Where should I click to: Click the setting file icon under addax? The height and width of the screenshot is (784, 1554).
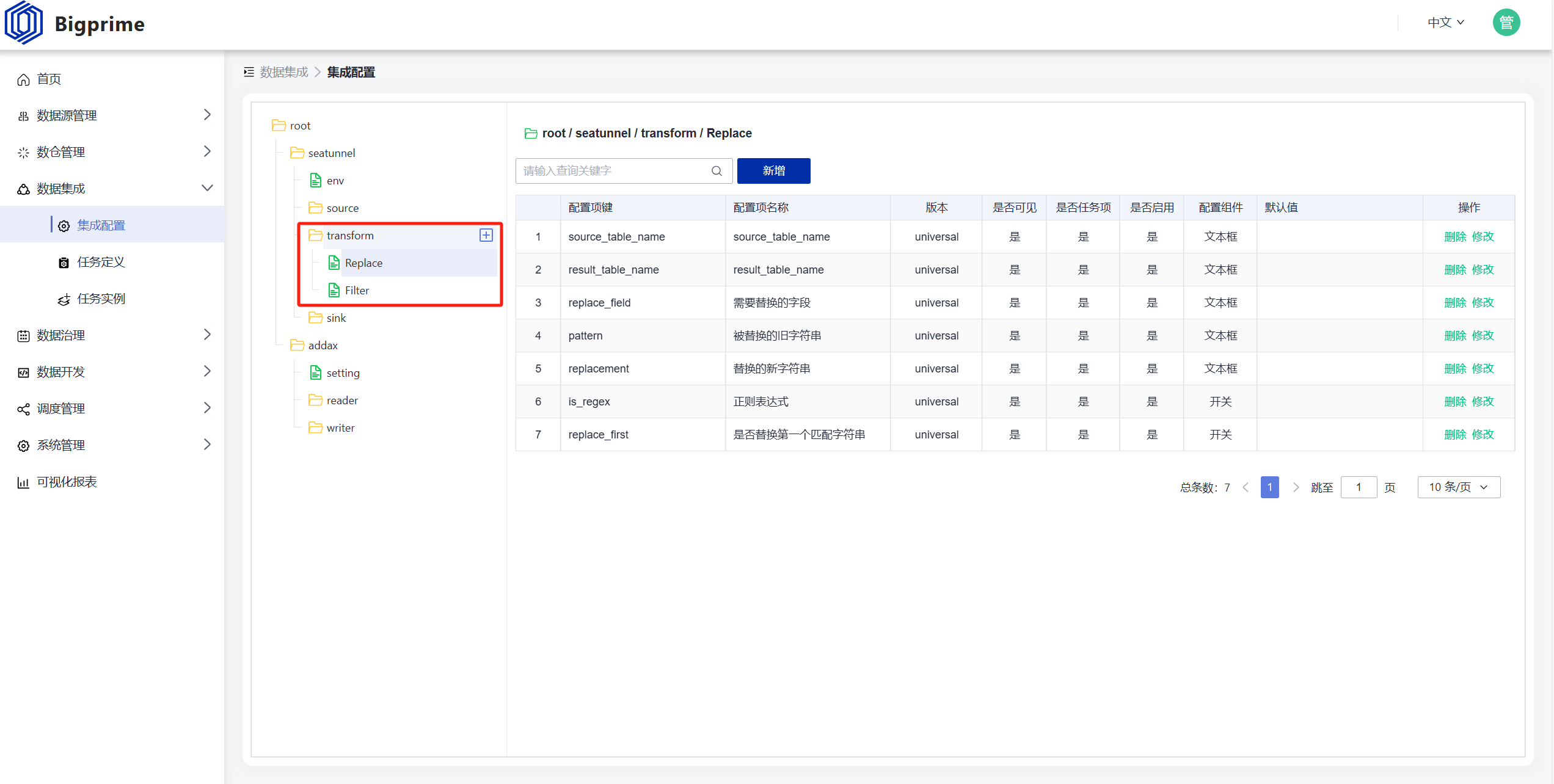[x=315, y=372]
